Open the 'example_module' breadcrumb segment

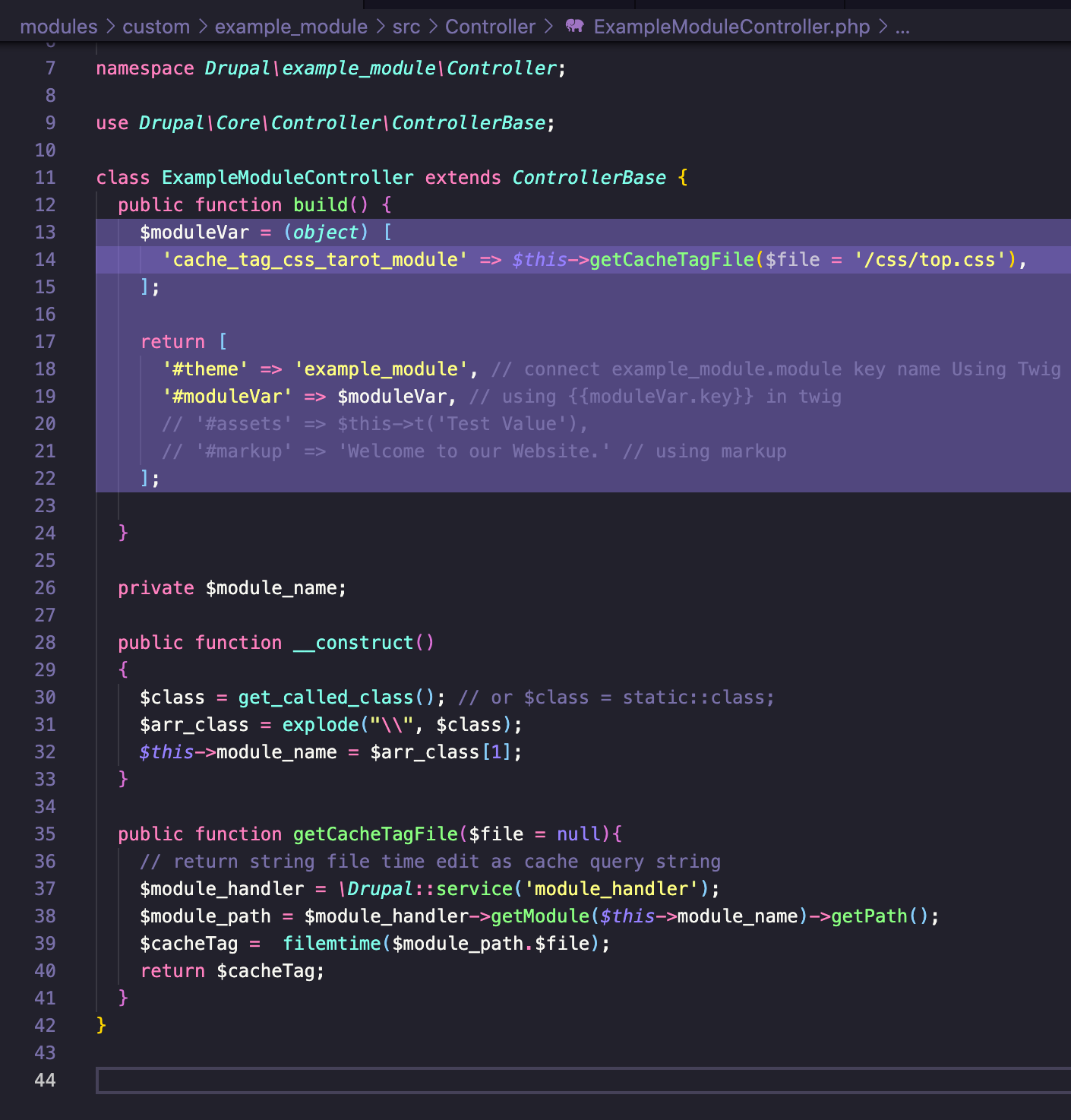pyautogui.click(x=291, y=27)
